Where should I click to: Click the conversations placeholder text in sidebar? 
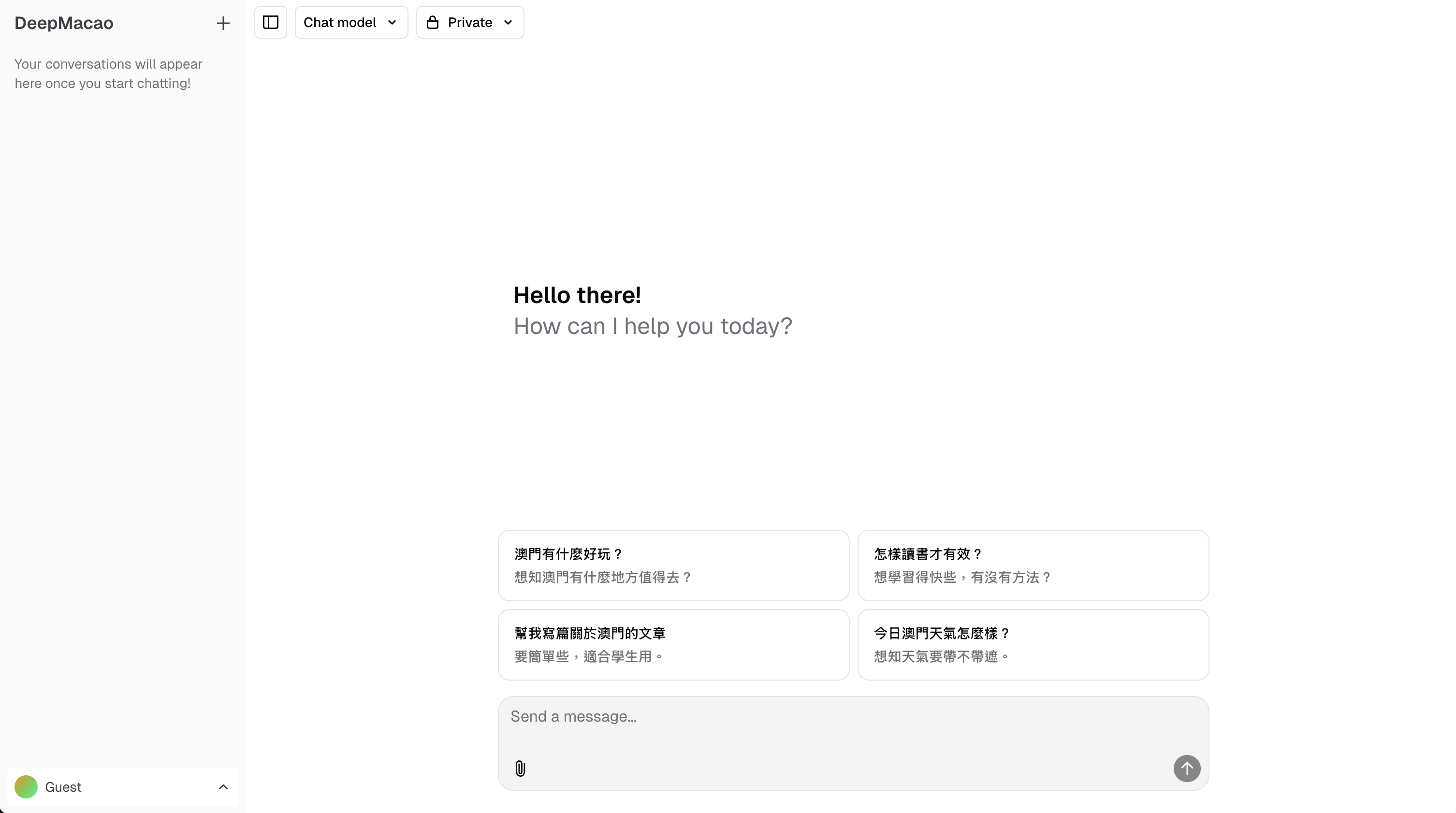[x=108, y=73]
